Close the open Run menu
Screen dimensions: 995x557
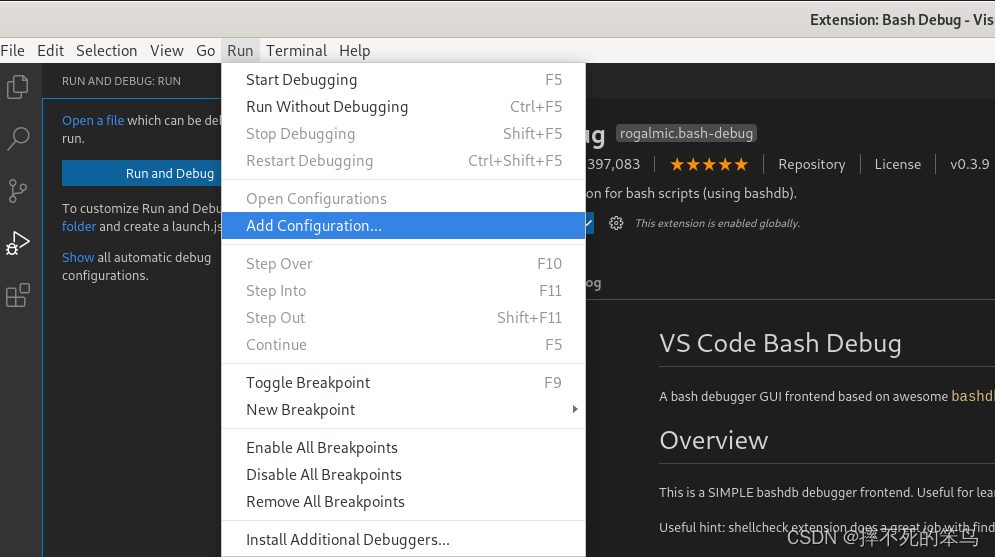point(241,51)
